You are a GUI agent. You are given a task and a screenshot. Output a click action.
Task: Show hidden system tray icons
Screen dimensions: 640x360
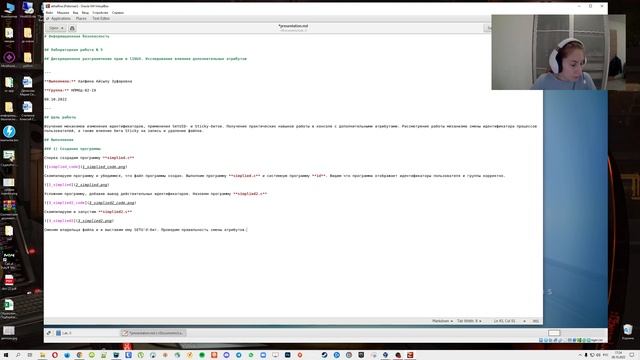tap(580, 355)
